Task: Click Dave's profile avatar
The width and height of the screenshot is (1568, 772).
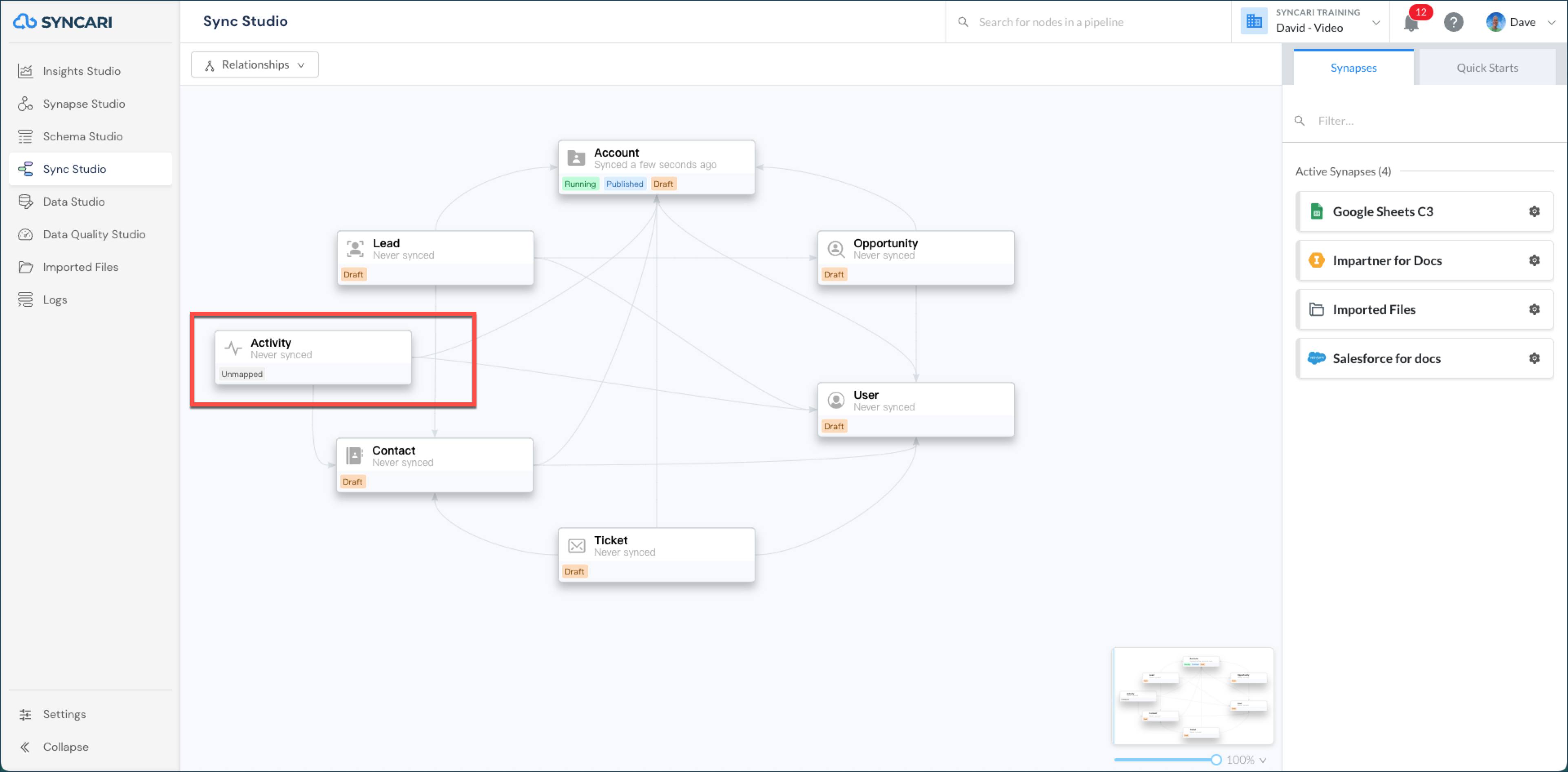Action: [1495, 22]
